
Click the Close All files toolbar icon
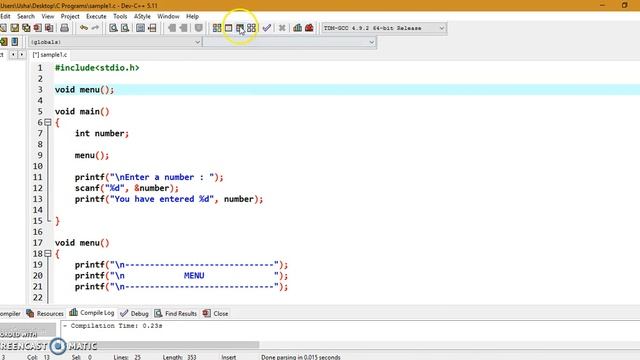click(49, 28)
